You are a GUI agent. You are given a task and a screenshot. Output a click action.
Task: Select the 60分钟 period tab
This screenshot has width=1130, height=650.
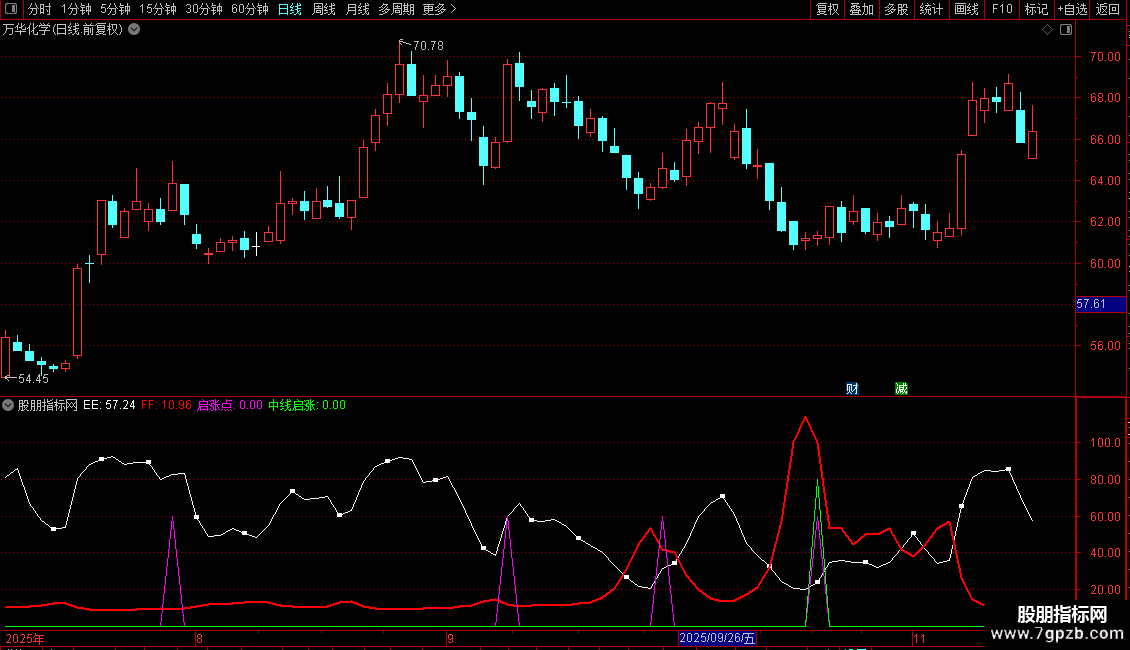tap(249, 9)
